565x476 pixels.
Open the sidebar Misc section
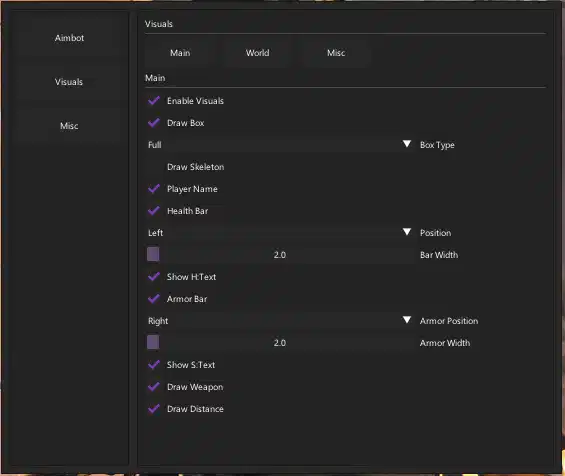[69, 126]
